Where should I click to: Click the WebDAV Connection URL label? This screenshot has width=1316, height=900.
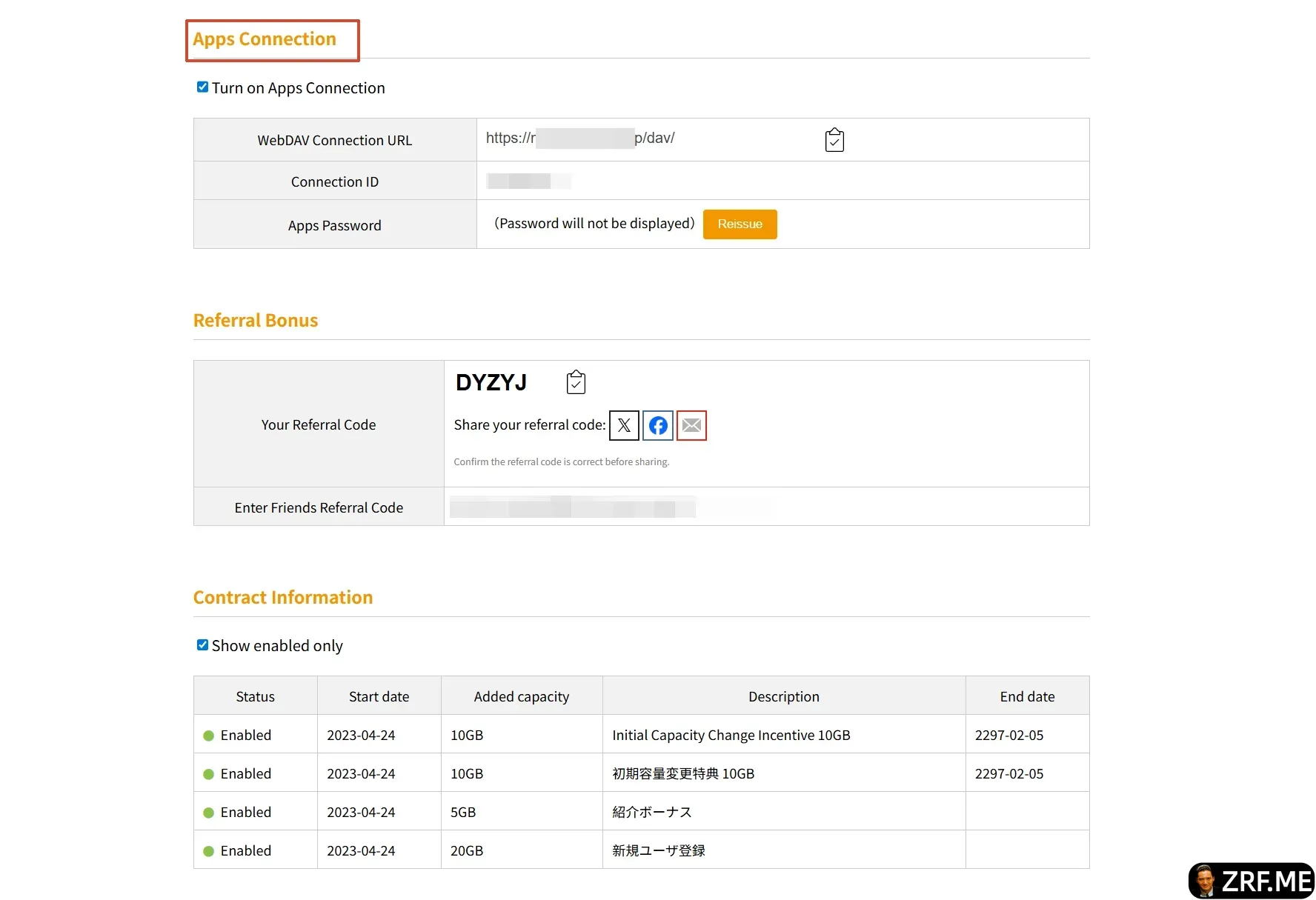(x=335, y=140)
